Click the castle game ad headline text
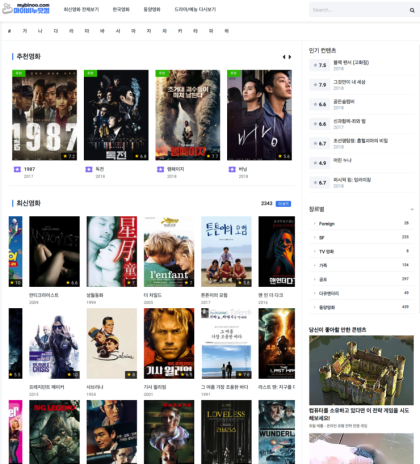Screen dimensions: 420x464 359,414
